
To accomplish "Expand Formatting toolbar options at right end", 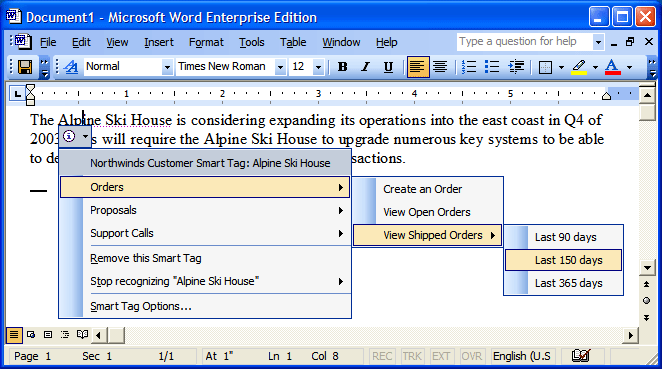I will (x=652, y=68).
